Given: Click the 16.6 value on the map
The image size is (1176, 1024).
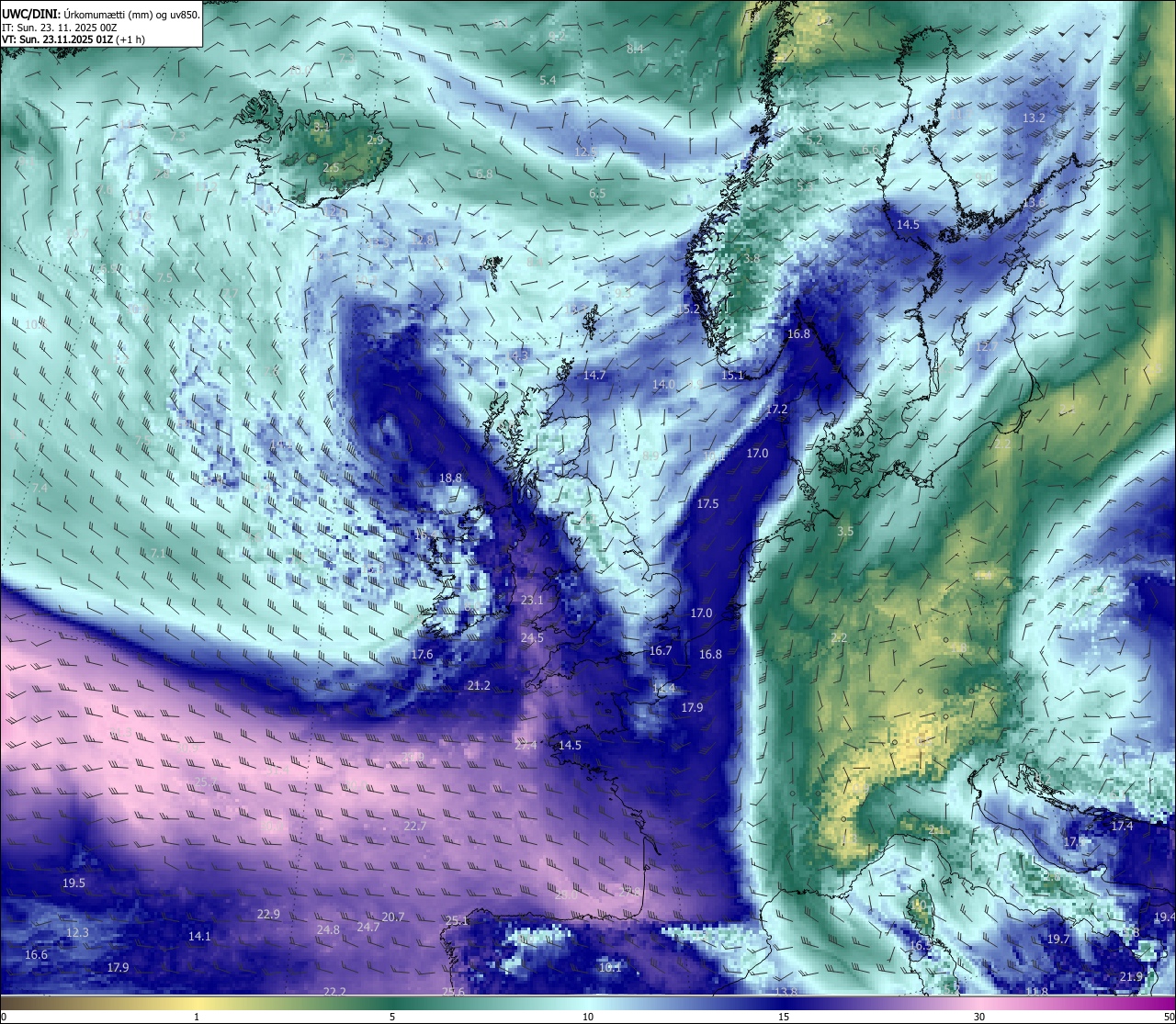Looking at the screenshot, I should (x=36, y=954).
